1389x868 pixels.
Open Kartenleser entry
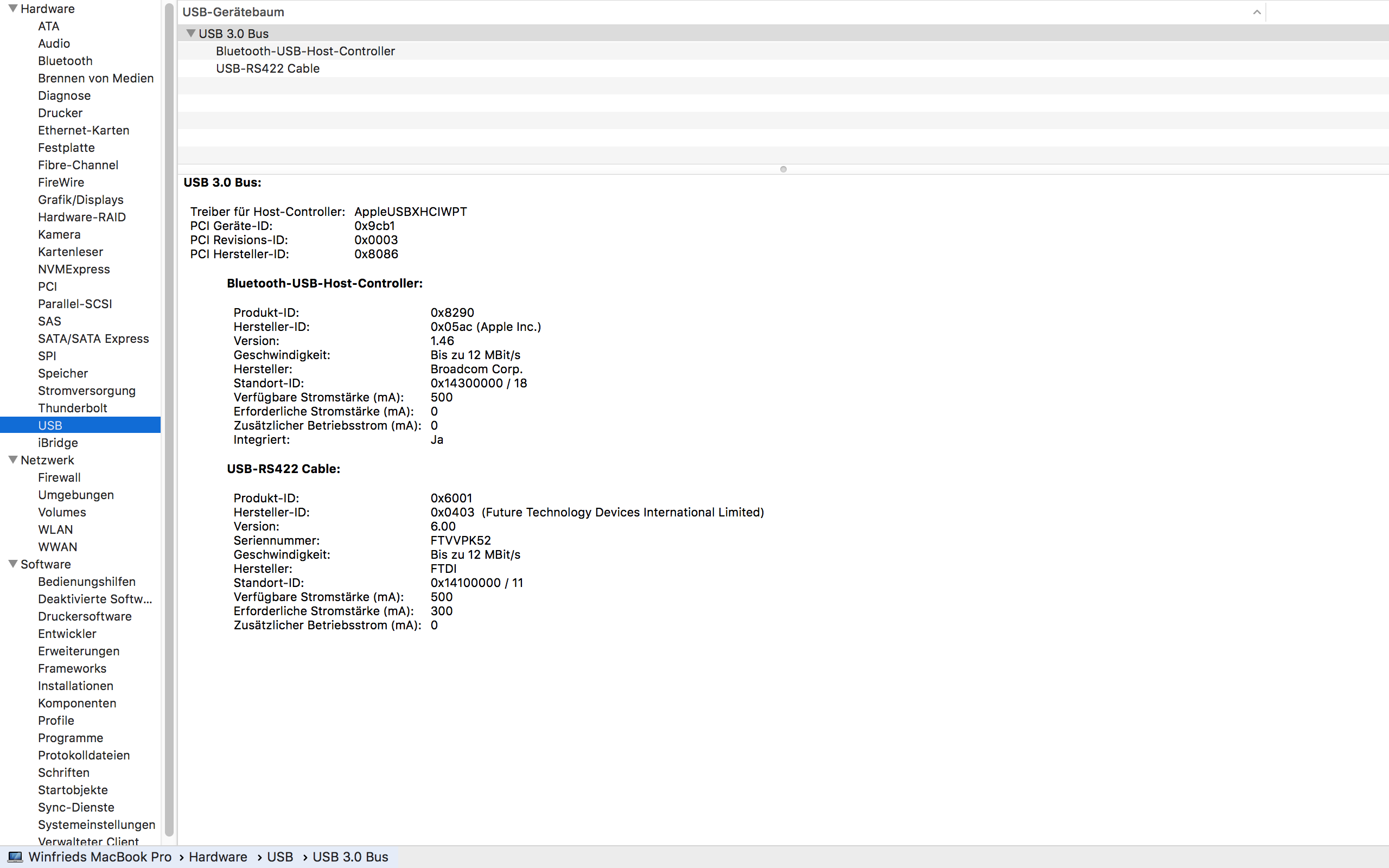tap(71, 251)
